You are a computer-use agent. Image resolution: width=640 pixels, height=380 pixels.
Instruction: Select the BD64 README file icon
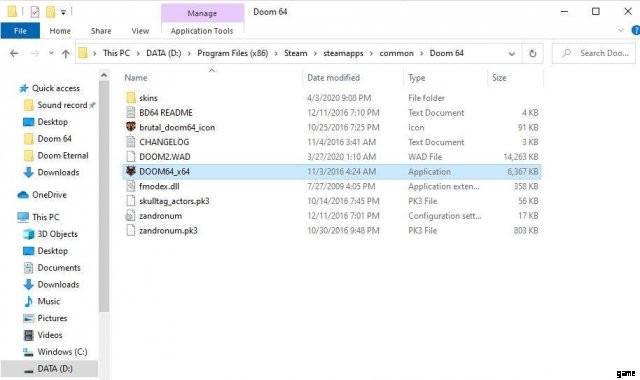tap(131, 112)
